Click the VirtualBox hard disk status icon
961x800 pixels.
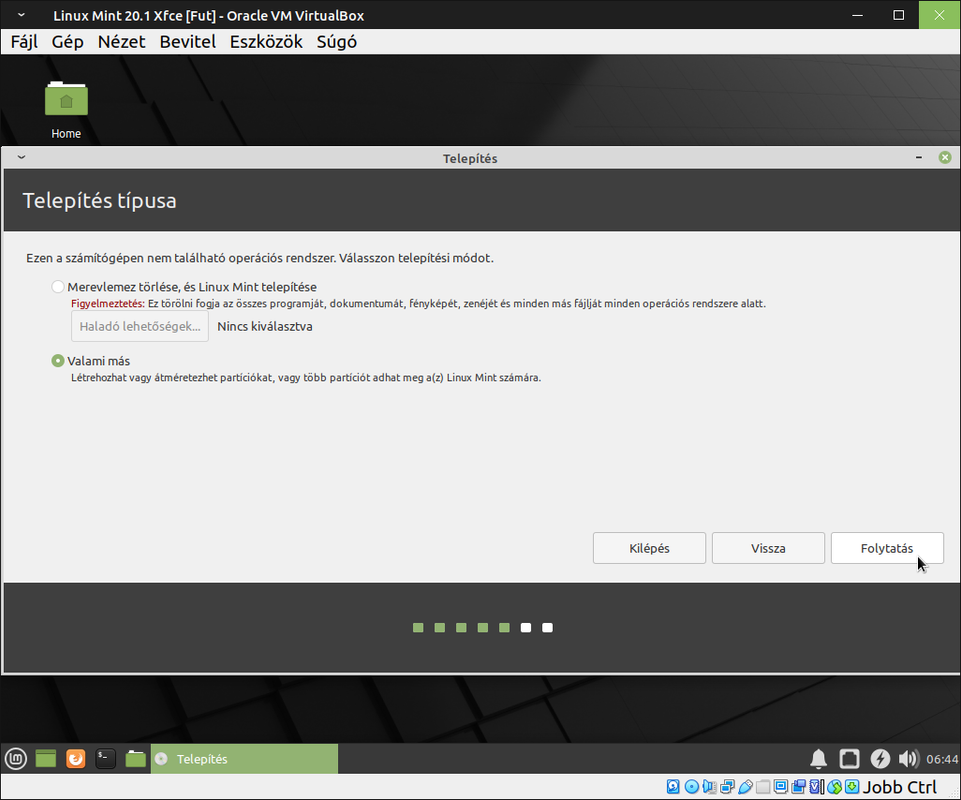click(x=673, y=787)
